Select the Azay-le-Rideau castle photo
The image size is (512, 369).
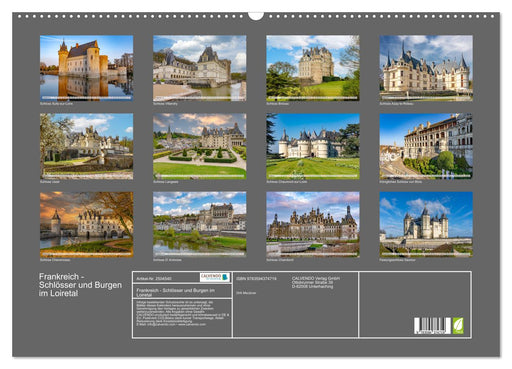(426, 68)
